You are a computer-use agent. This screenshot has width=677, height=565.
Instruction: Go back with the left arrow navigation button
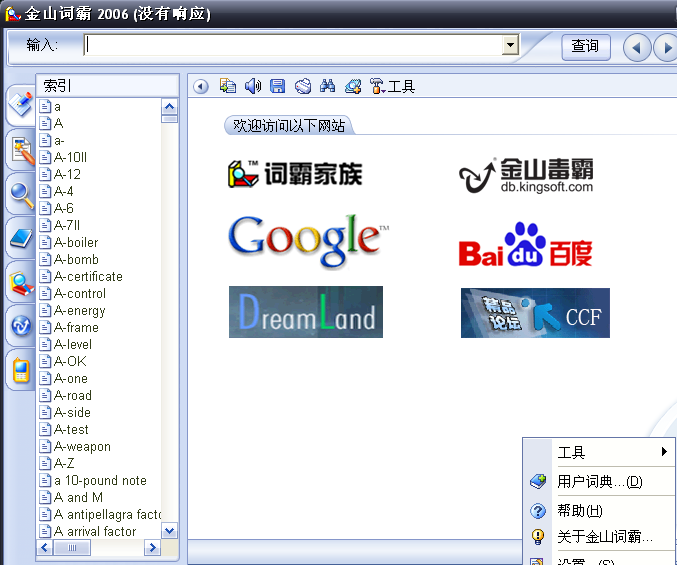click(637, 47)
